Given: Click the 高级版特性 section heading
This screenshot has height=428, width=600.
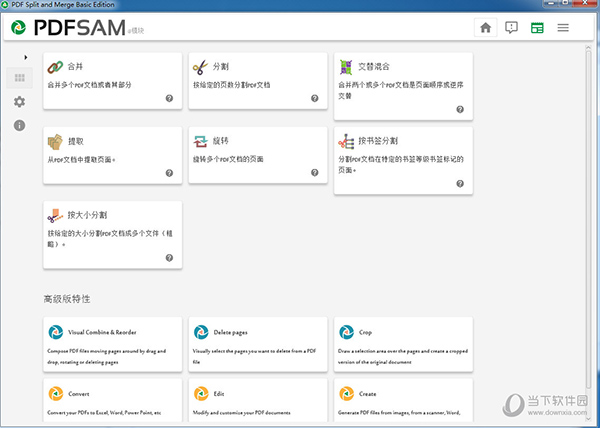Looking at the screenshot, I should 67,299.
